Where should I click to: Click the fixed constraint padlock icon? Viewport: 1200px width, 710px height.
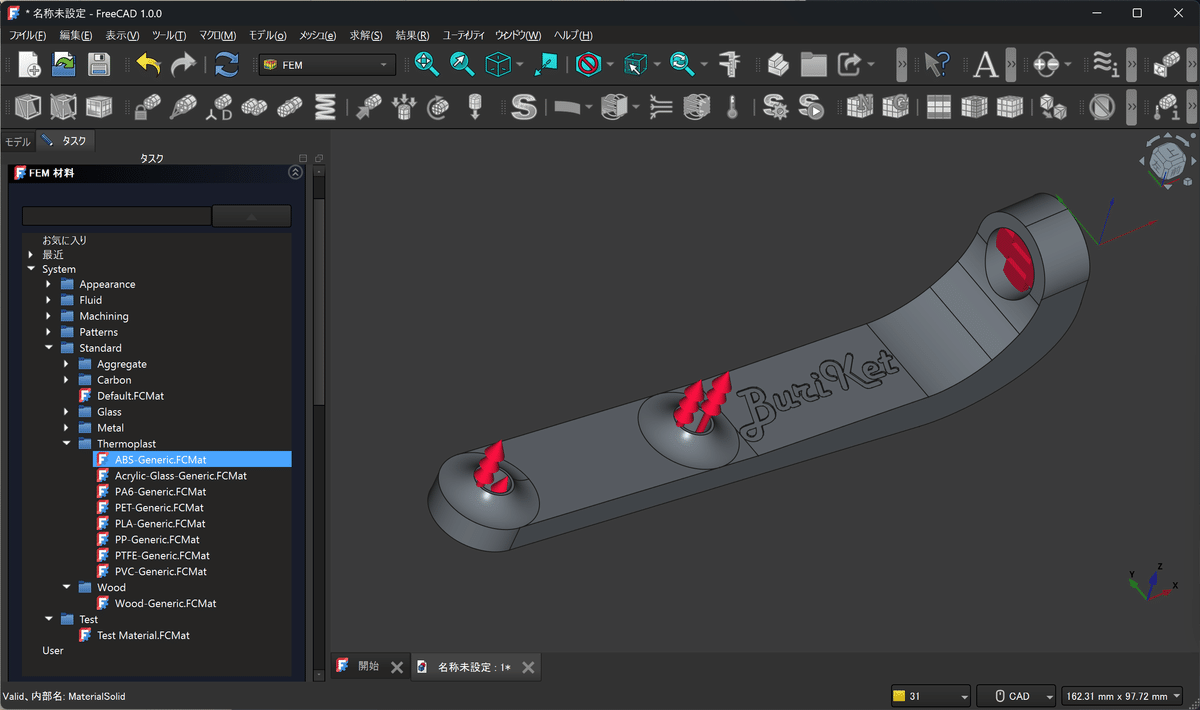click(x=148, y=106)
